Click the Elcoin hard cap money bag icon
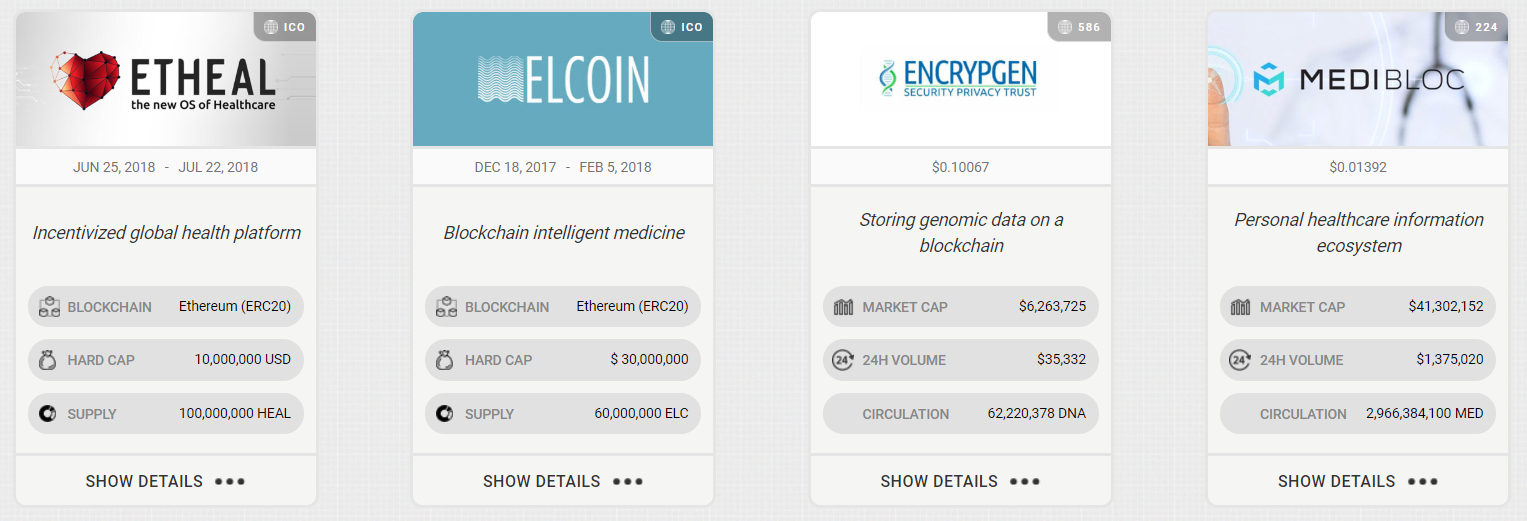The width and height of the screenshot is (1527, 521). click(446, 360)
